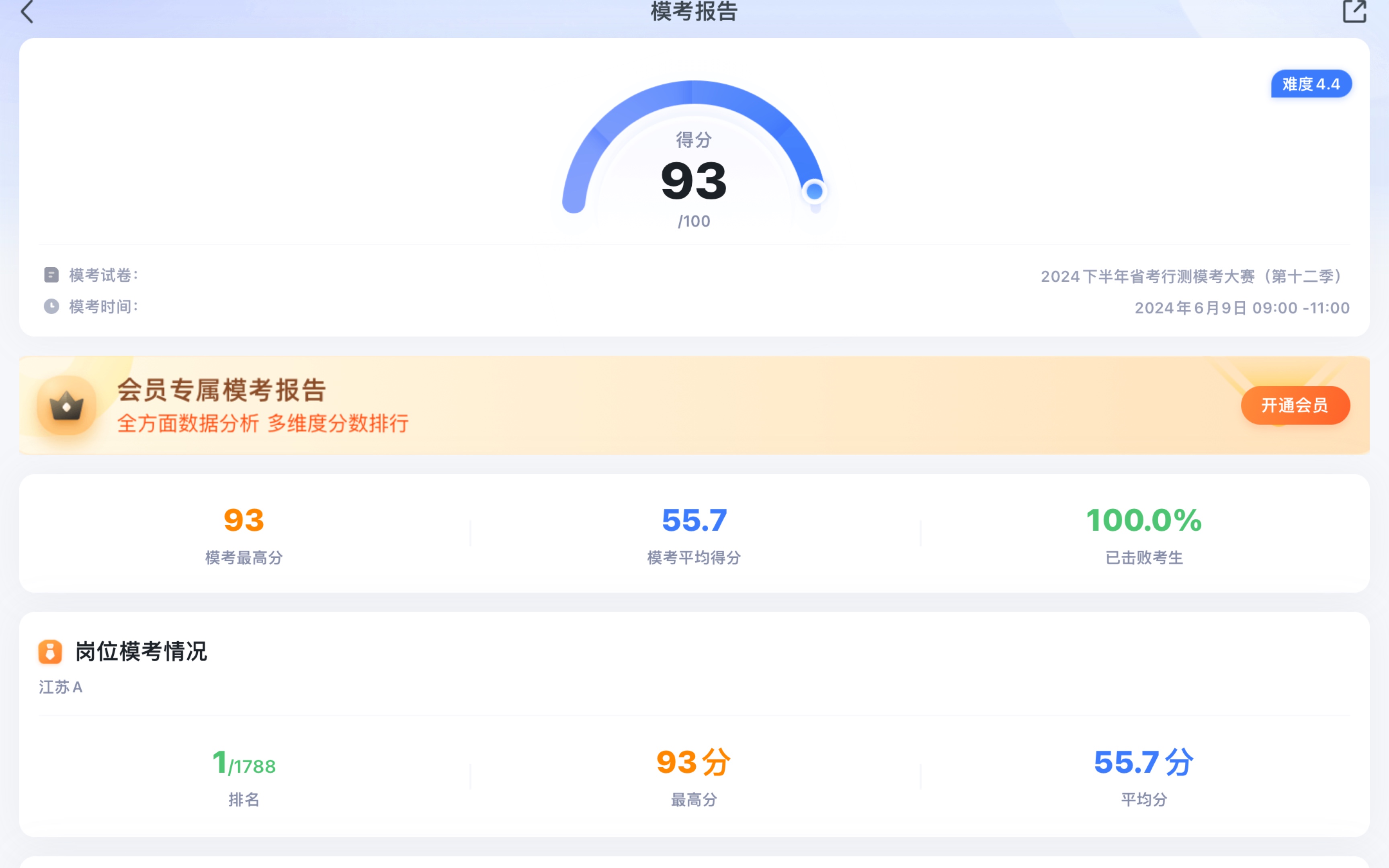Screen dimensions: 1389x868
Task: Click the exam time 2024年6月9日 09:00 -11:00
Action: [x=1242, y=308]
